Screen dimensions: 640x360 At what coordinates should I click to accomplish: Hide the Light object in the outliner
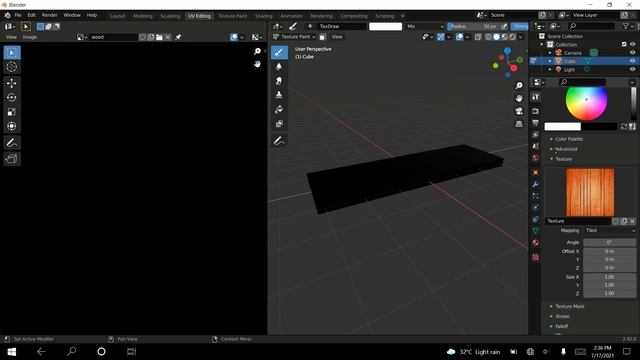click(x=633, y=69)
